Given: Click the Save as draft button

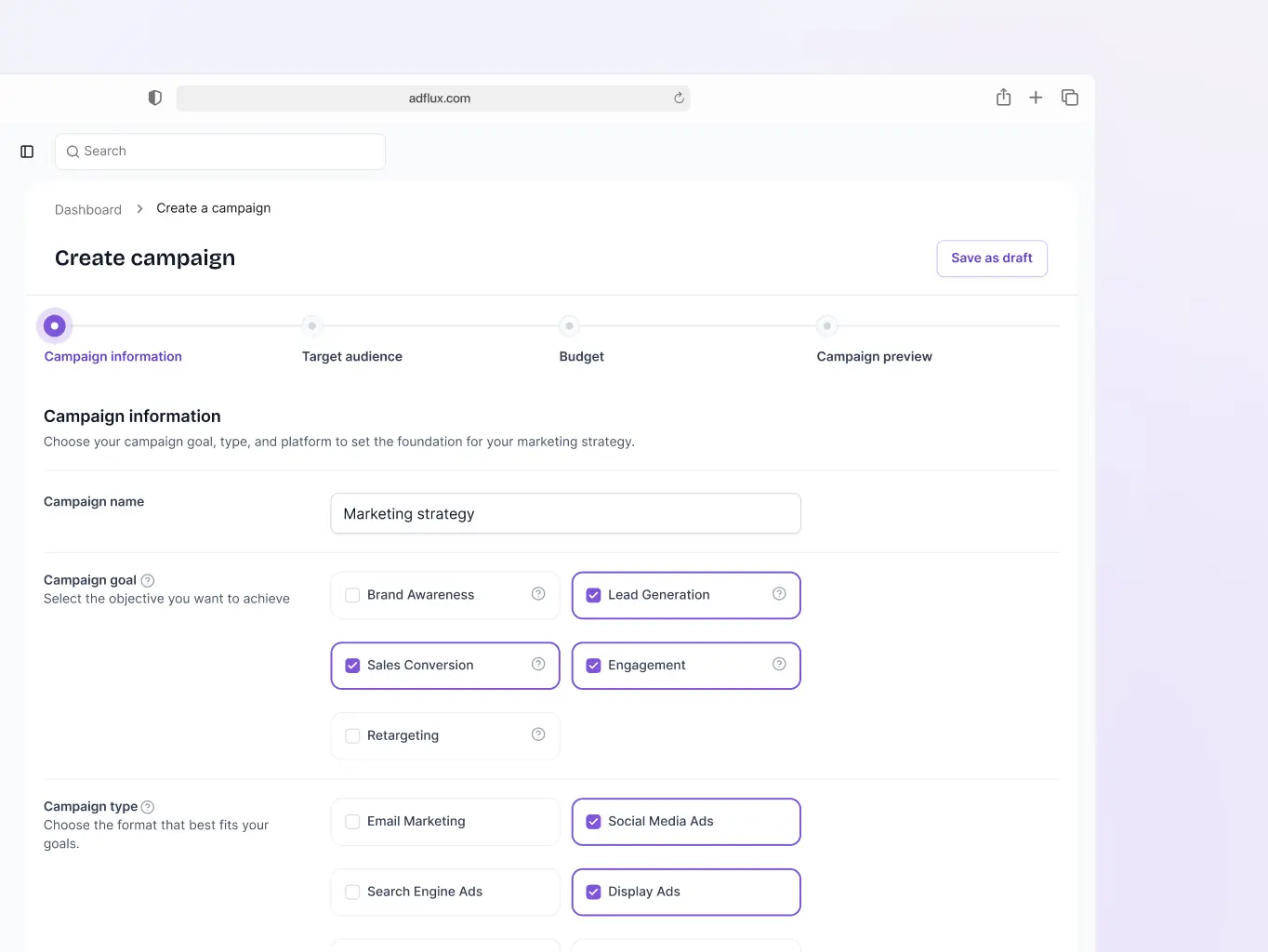Looking at the screenshot, I should (991, 258).
